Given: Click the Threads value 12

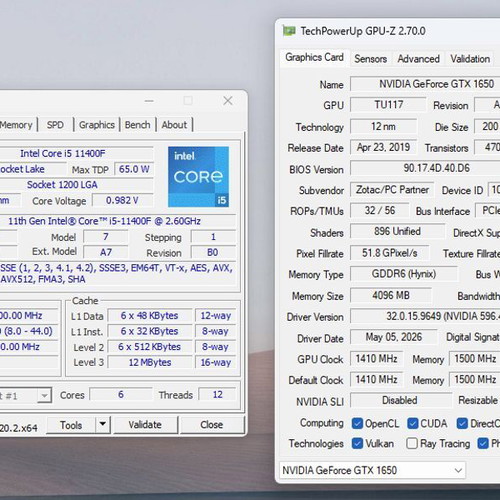Looking at the screenshot, I should [x=217, y=394].
